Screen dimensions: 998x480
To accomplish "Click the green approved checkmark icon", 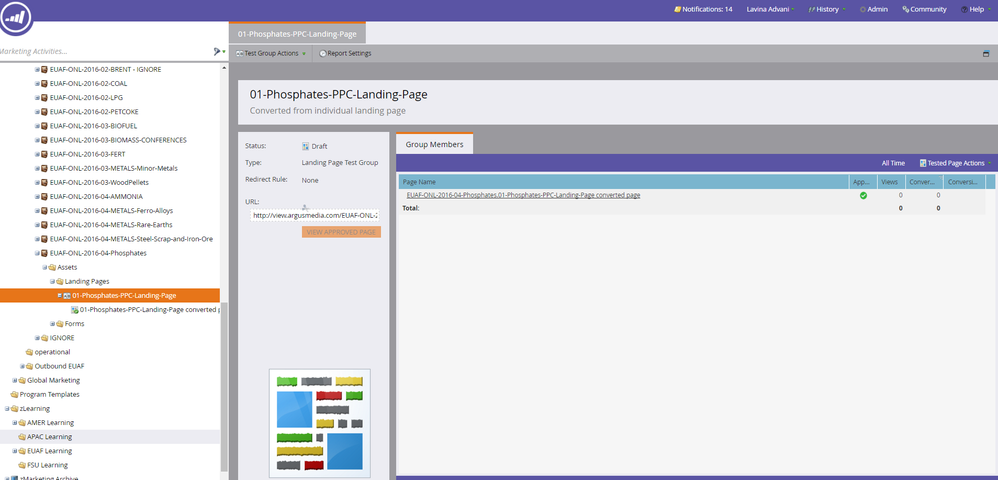I will [x=863, y=195].
